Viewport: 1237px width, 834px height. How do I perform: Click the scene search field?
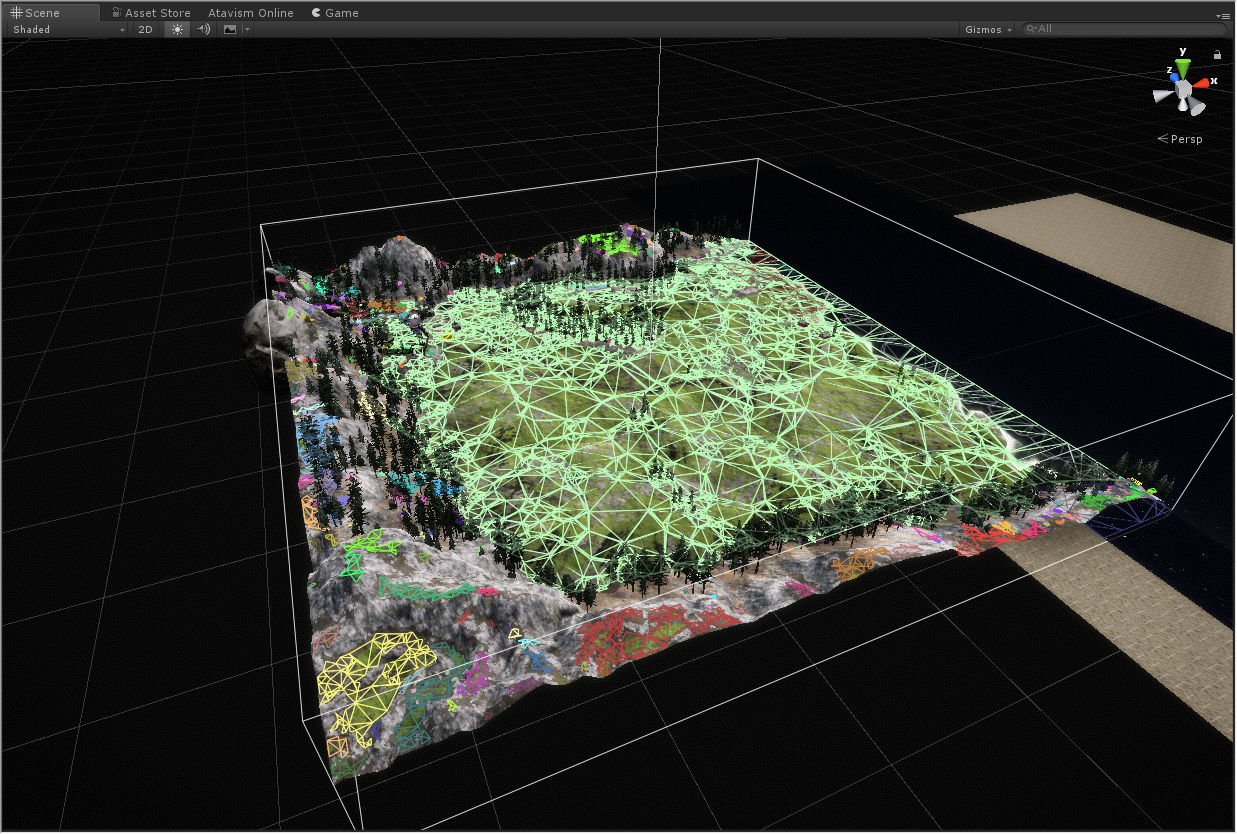[x=1130, y=30]
